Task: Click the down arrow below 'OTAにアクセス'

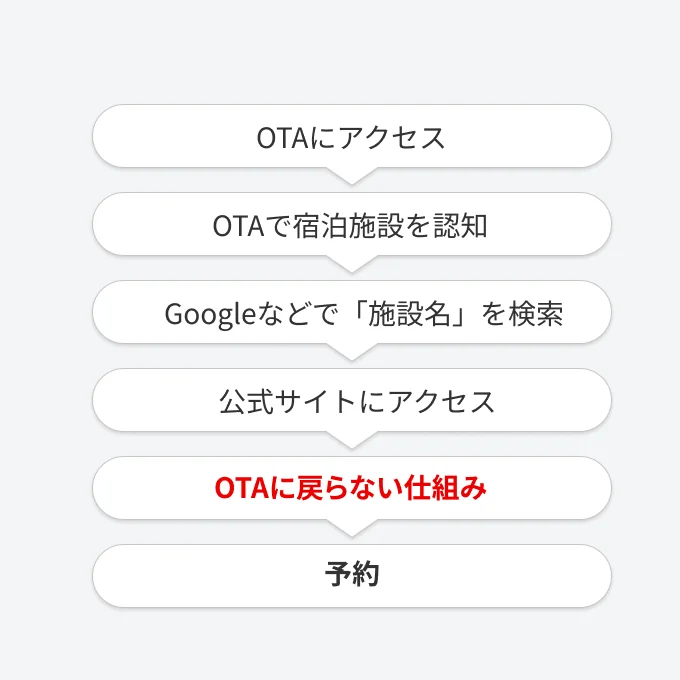Action: (x=351, y=175)
